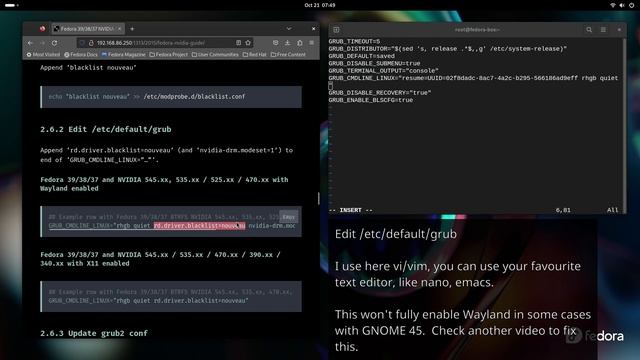Toggle reader view in address bar
The height and width of the screenshot is (360, 640).
(238, 43)
